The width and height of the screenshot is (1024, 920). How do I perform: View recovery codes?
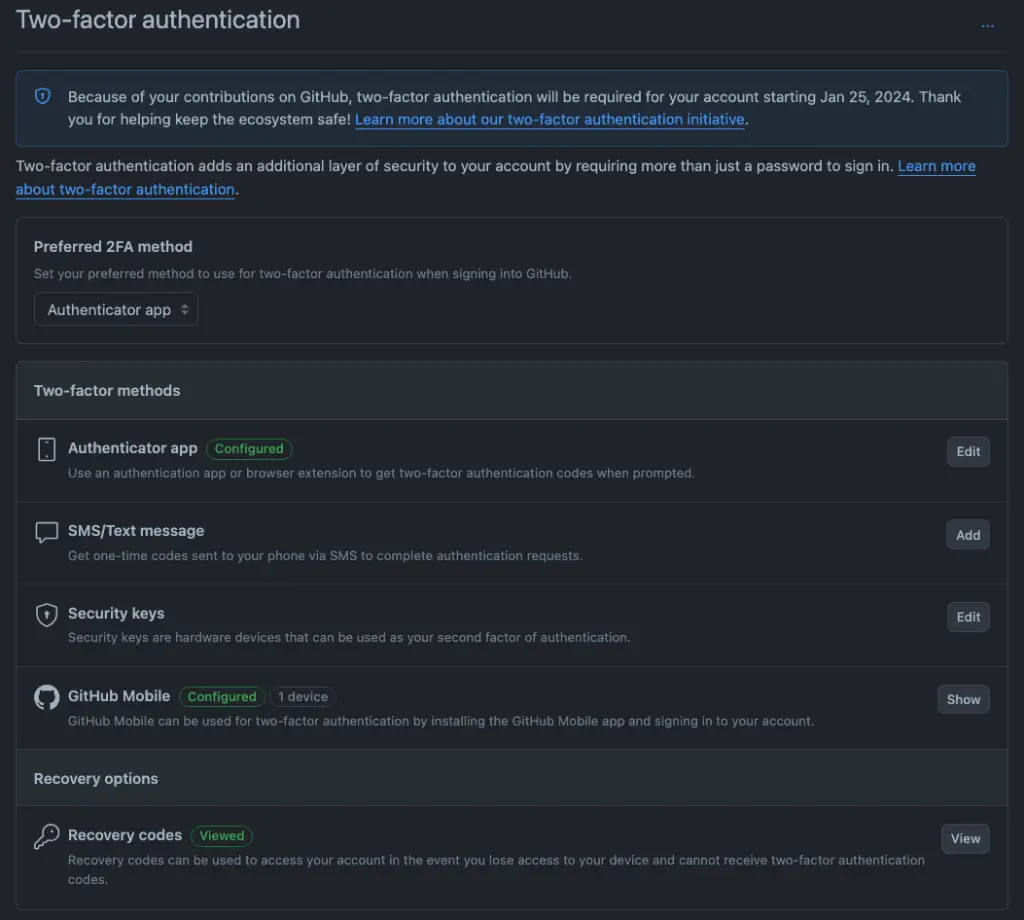pyautogui.click(x=965, y=838)
